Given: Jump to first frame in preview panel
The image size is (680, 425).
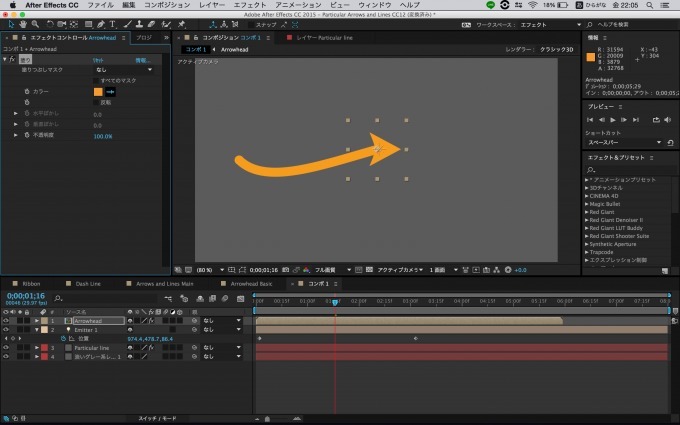Looking at the screenshot, I should point(591,120).
